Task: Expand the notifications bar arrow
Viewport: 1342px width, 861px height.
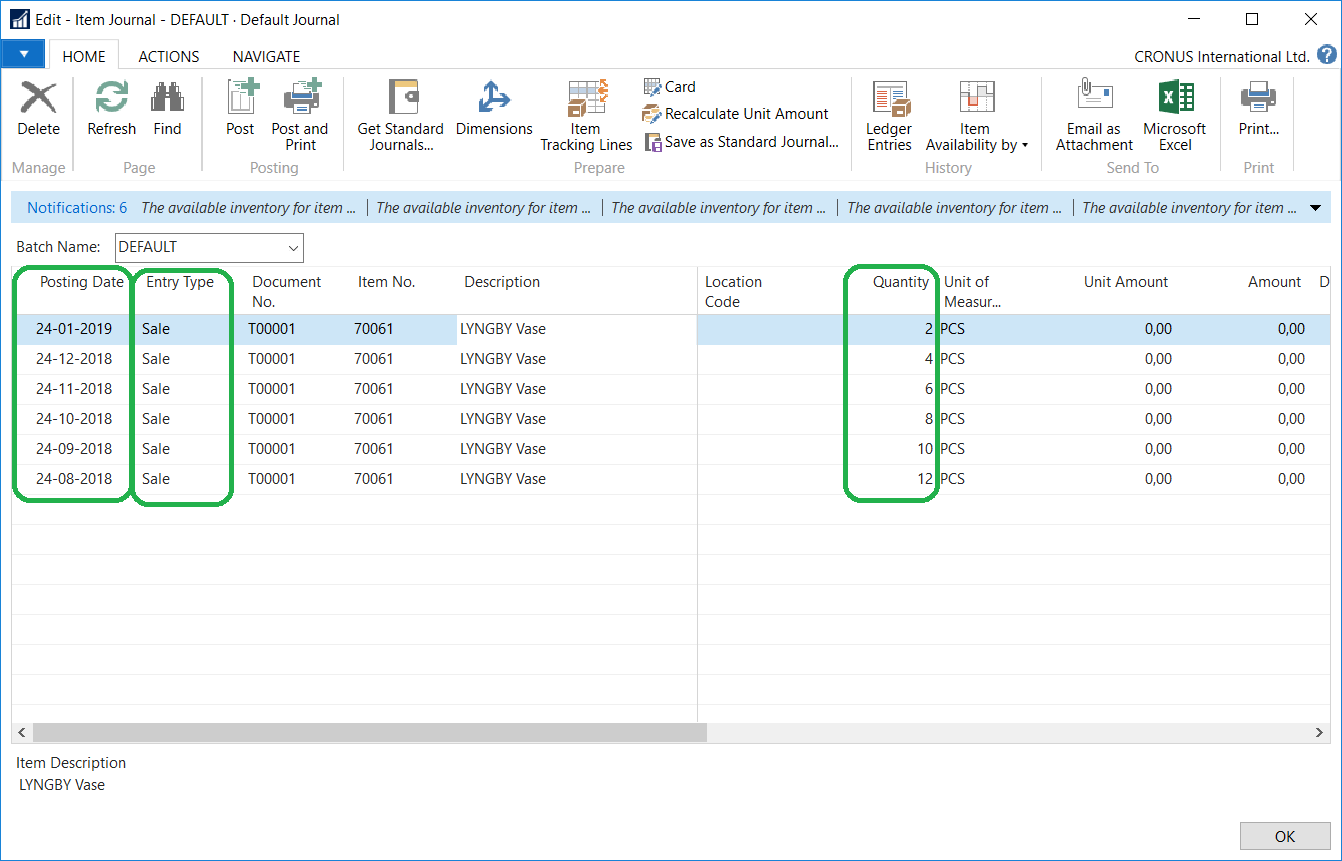Action: point(1315,208)
